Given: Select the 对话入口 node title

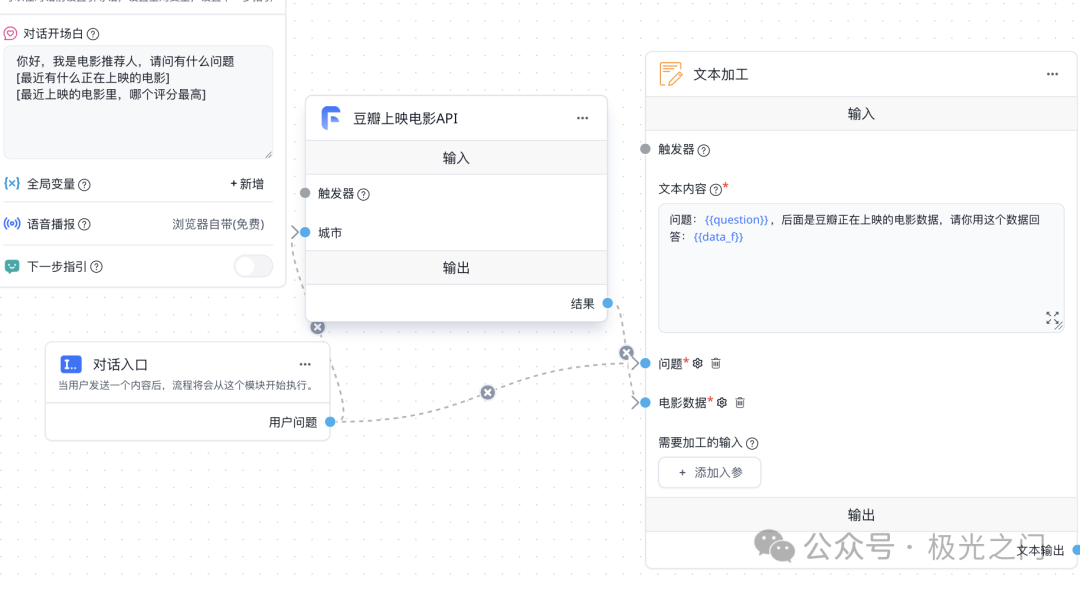Looking at the screenshot, I should [x=121, y=364].
